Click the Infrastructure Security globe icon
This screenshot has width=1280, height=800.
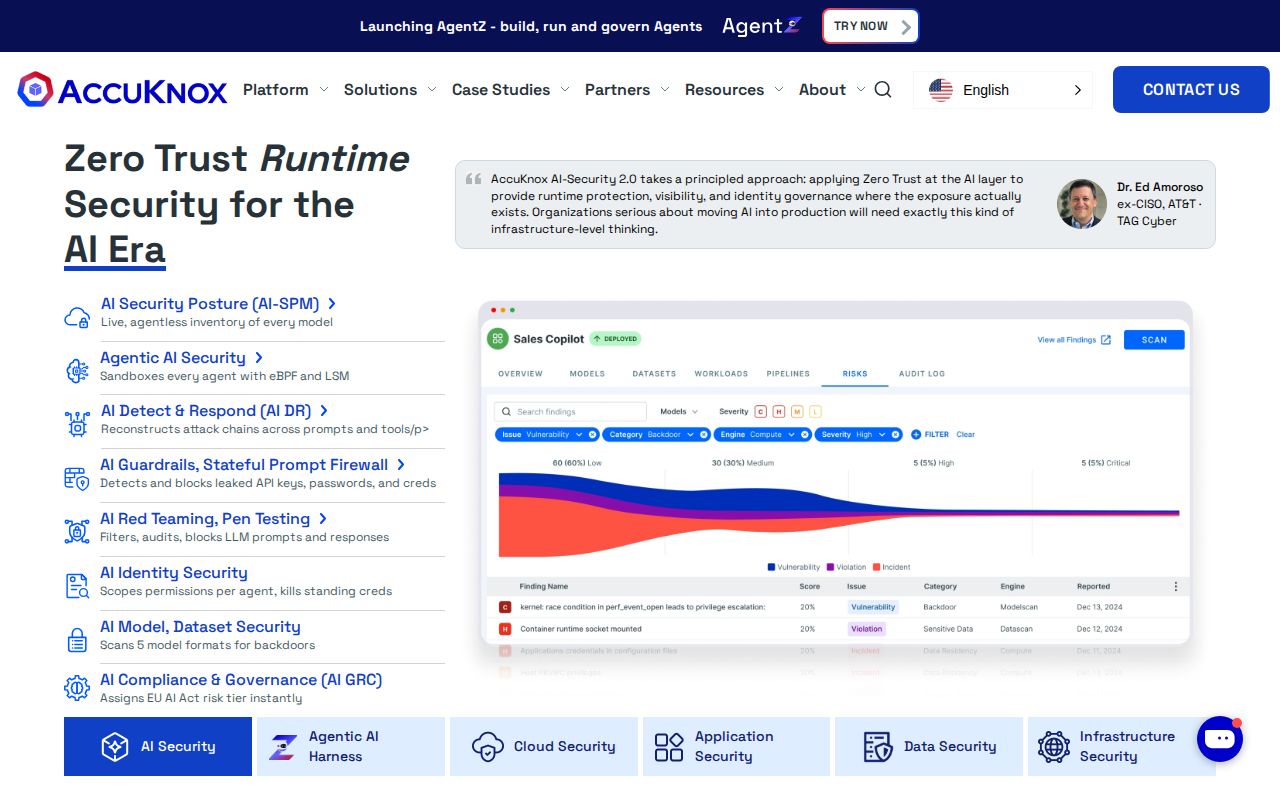coord(1054,747)
